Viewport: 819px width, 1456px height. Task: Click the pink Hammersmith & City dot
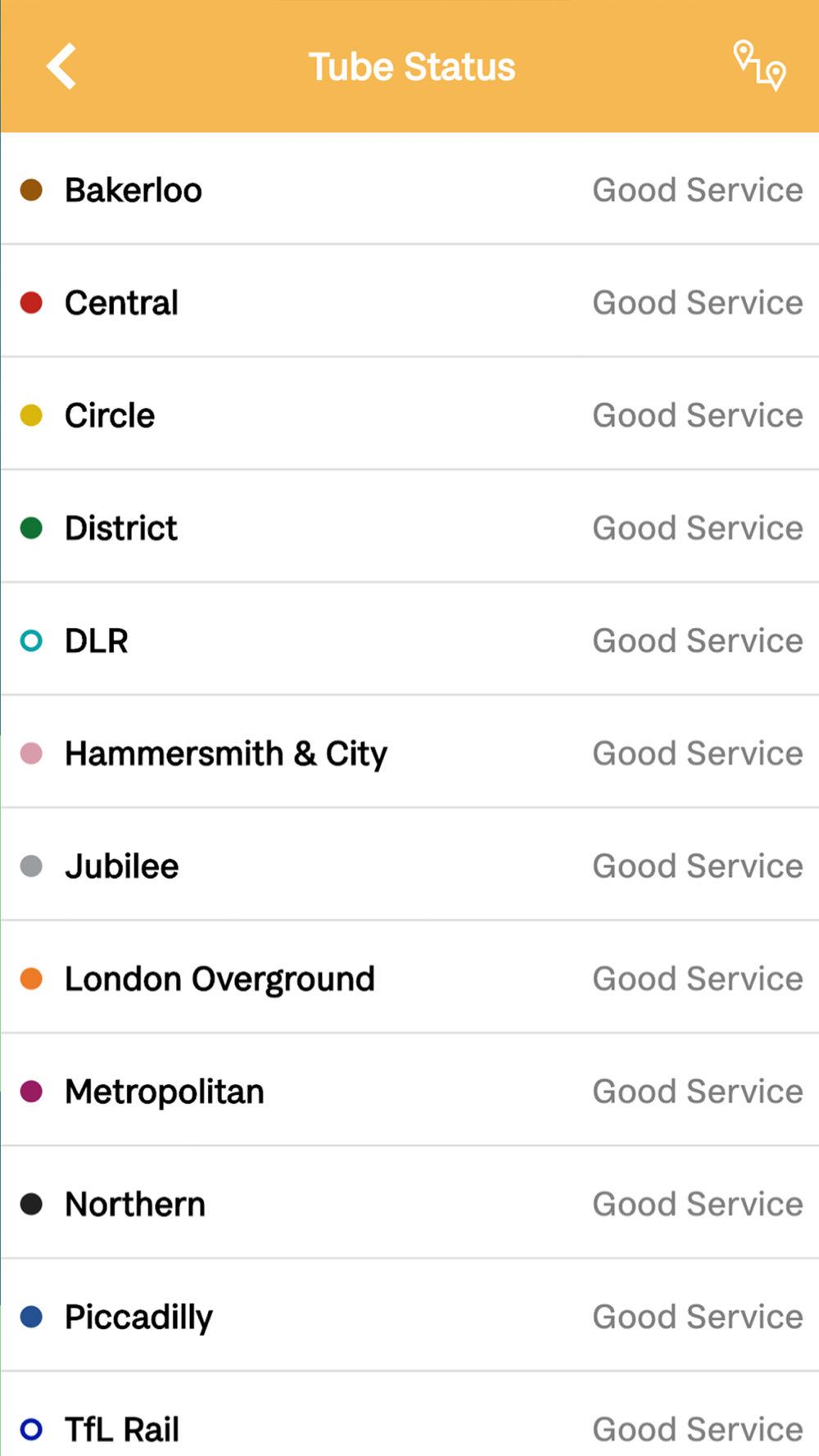(31, 753)
